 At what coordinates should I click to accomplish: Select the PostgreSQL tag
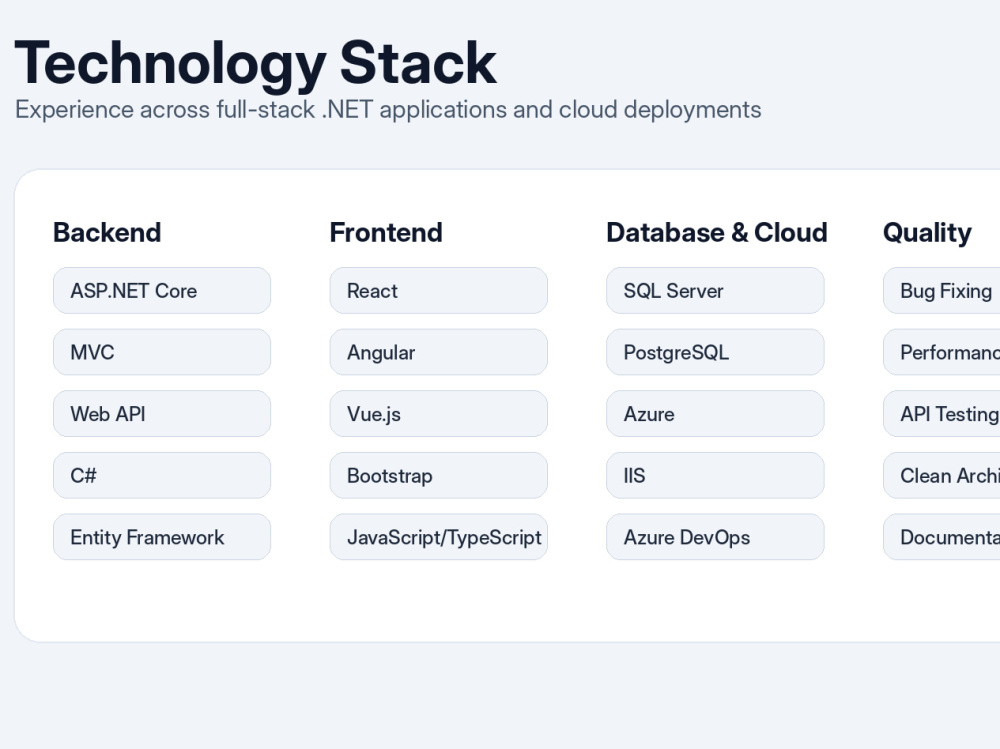click(715, 352)
